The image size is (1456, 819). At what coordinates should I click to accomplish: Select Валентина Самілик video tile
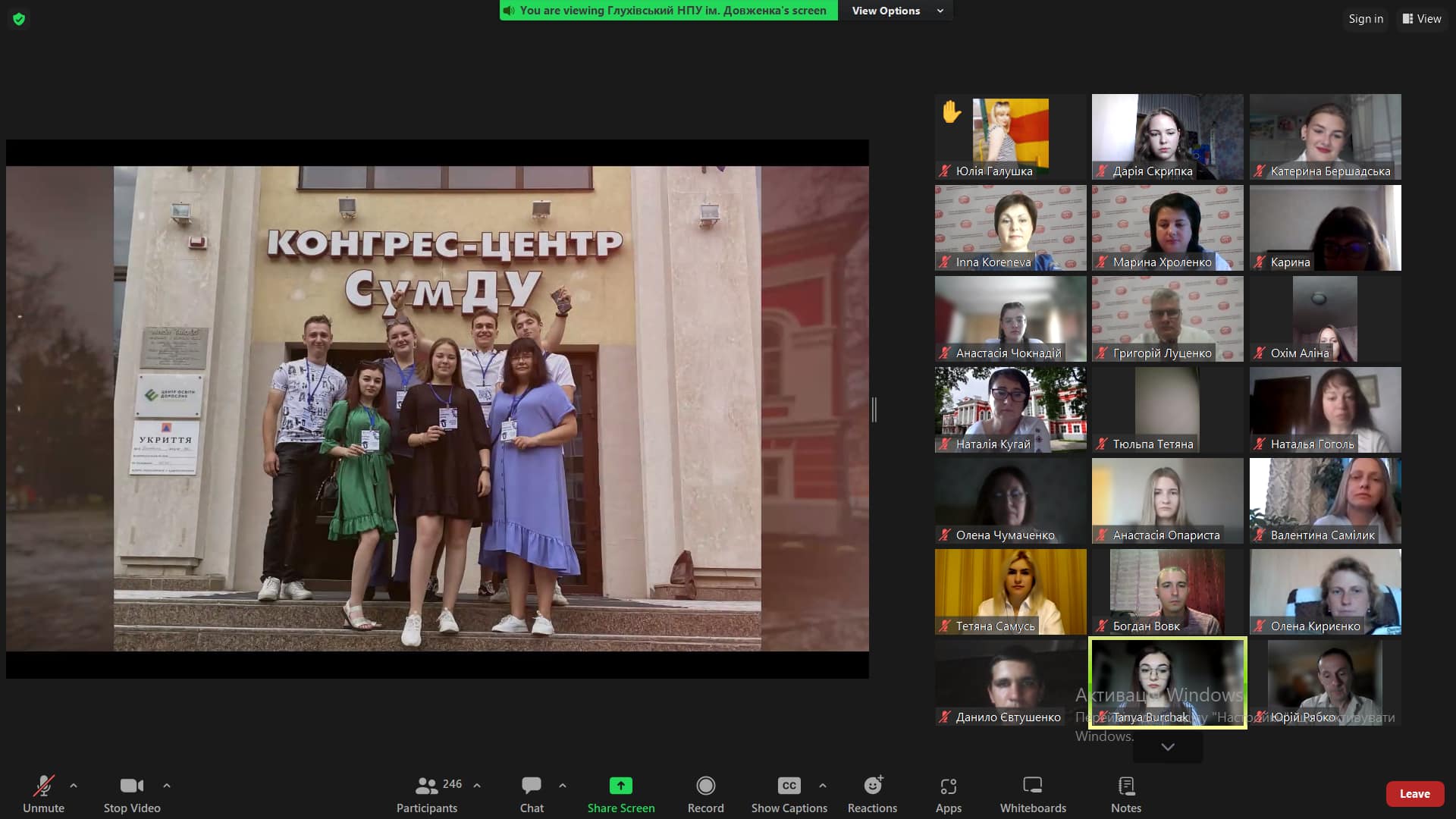click(x=1326, y=500)
